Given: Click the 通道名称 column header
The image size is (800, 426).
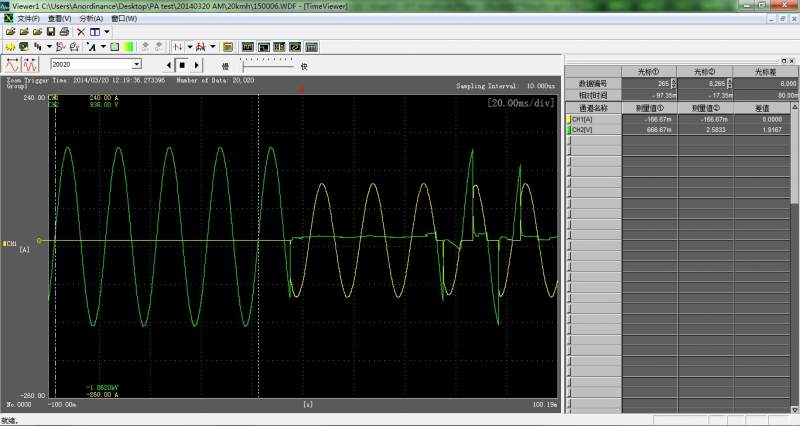Looking at the screenshot, I should pyautogui.click(x=593, y=108).
